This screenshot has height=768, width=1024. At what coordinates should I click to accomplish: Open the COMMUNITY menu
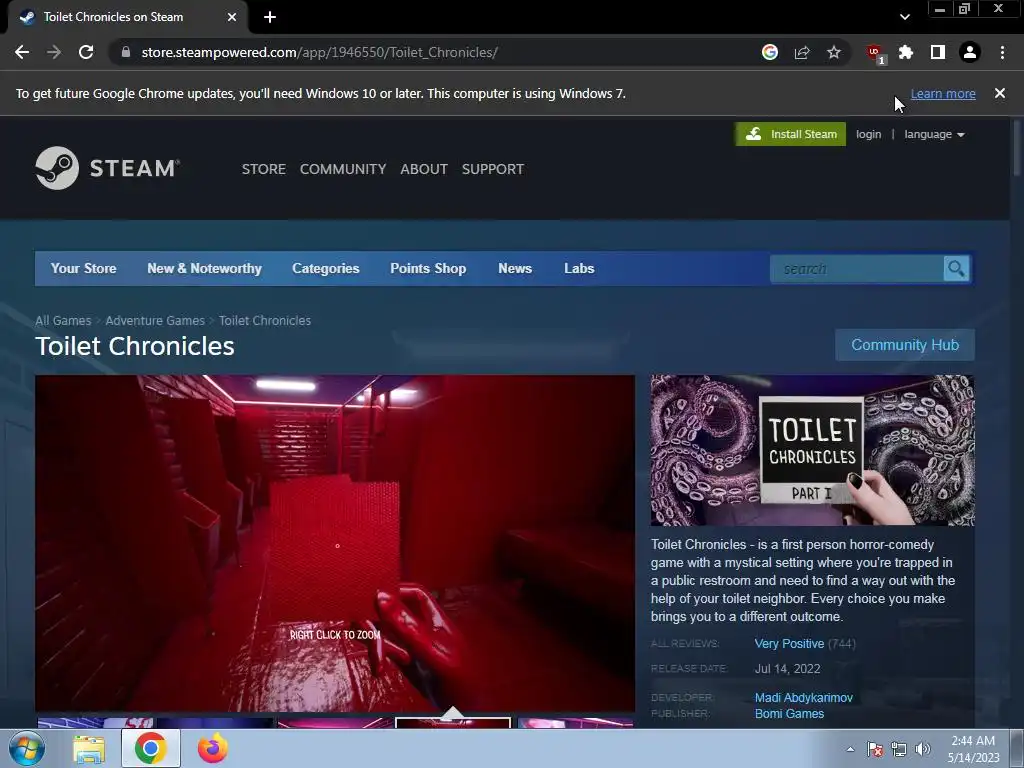[343, 169]
